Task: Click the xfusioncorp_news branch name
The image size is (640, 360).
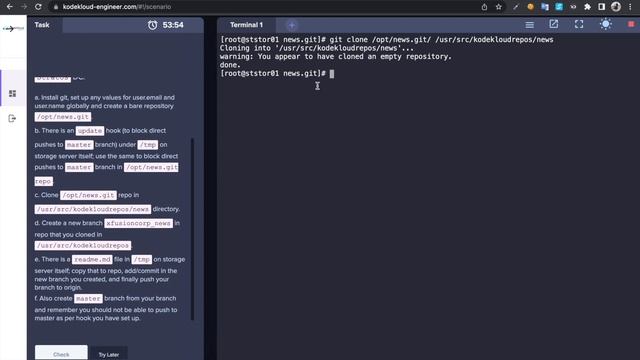Action: [139, 223]
